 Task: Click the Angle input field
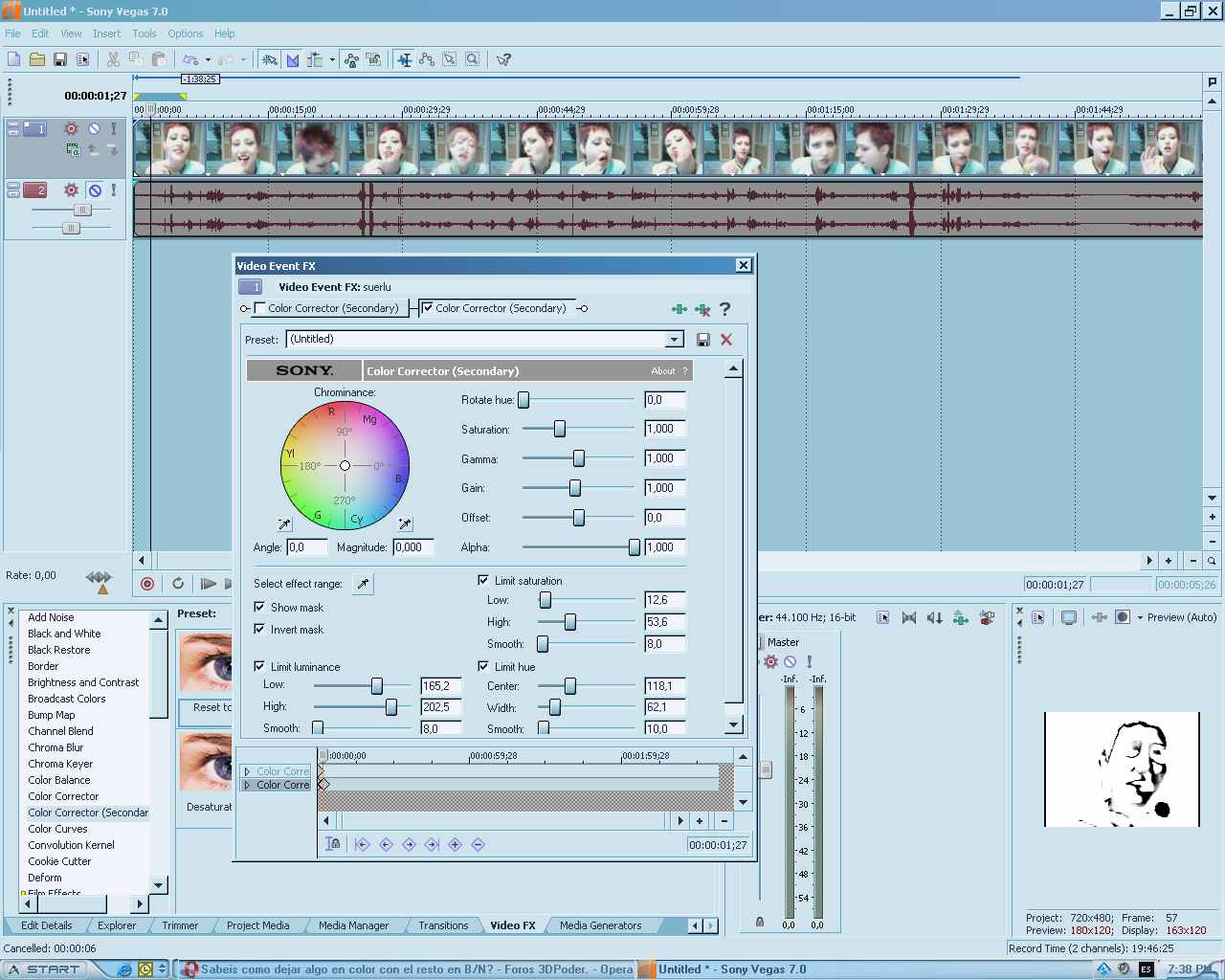click(307, 547)
